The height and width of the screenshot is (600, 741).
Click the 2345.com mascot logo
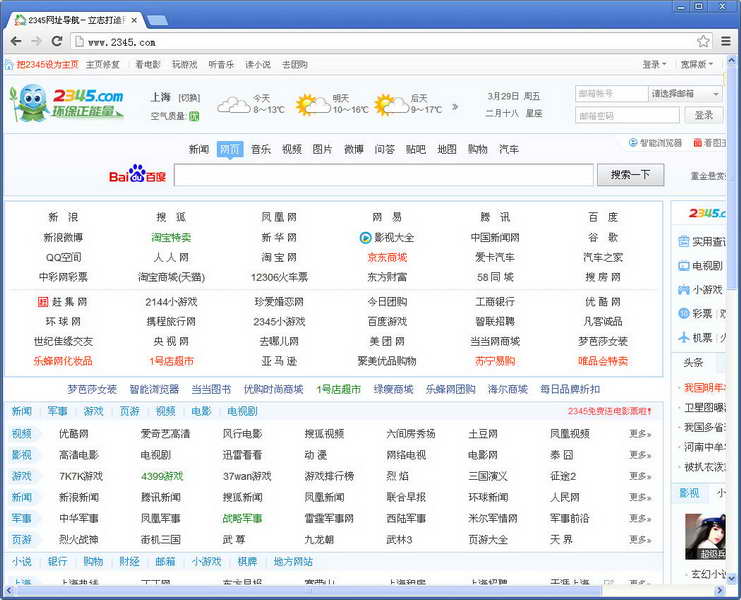(66, 103)
